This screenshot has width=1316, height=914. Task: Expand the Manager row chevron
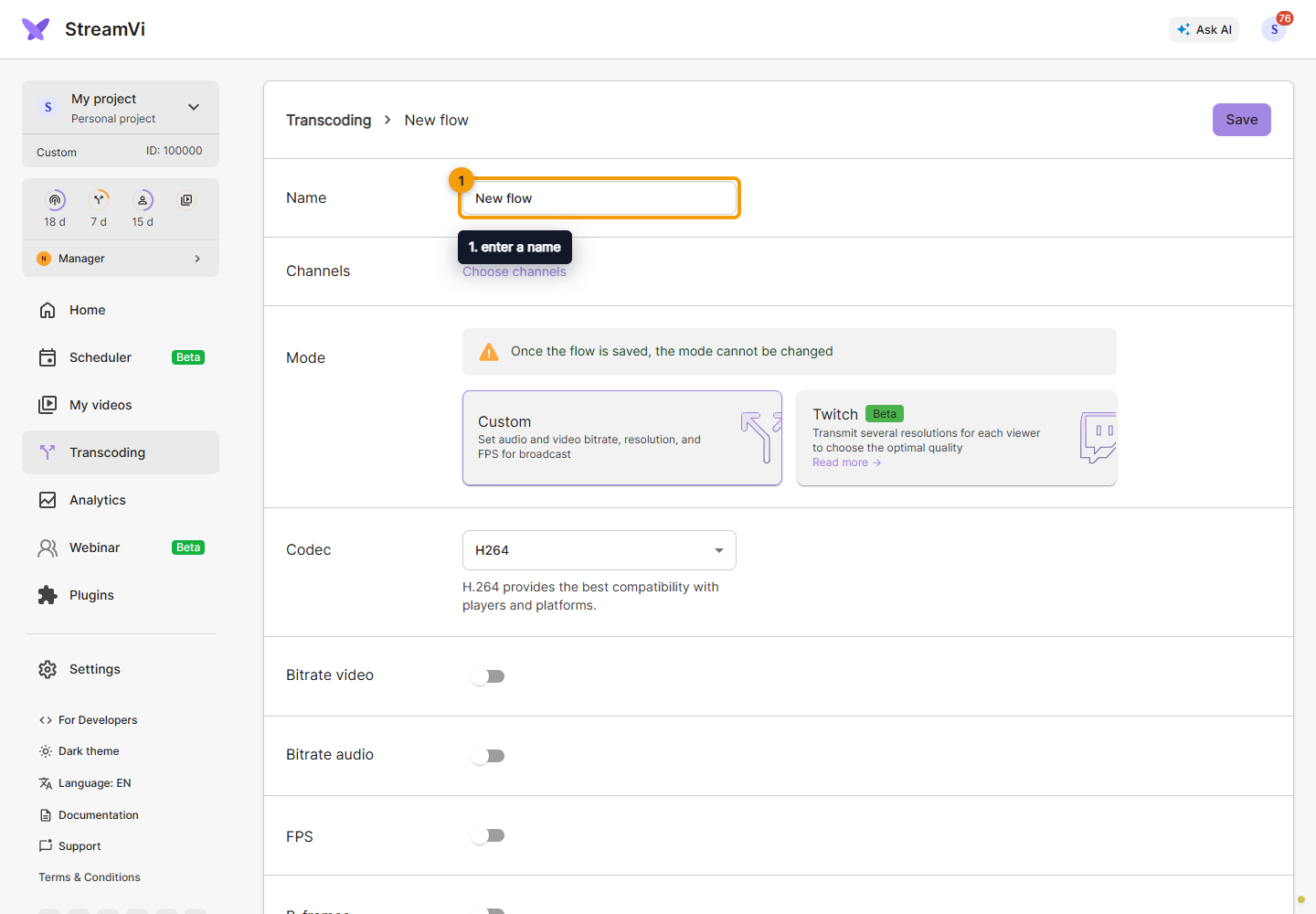point(197,259)
